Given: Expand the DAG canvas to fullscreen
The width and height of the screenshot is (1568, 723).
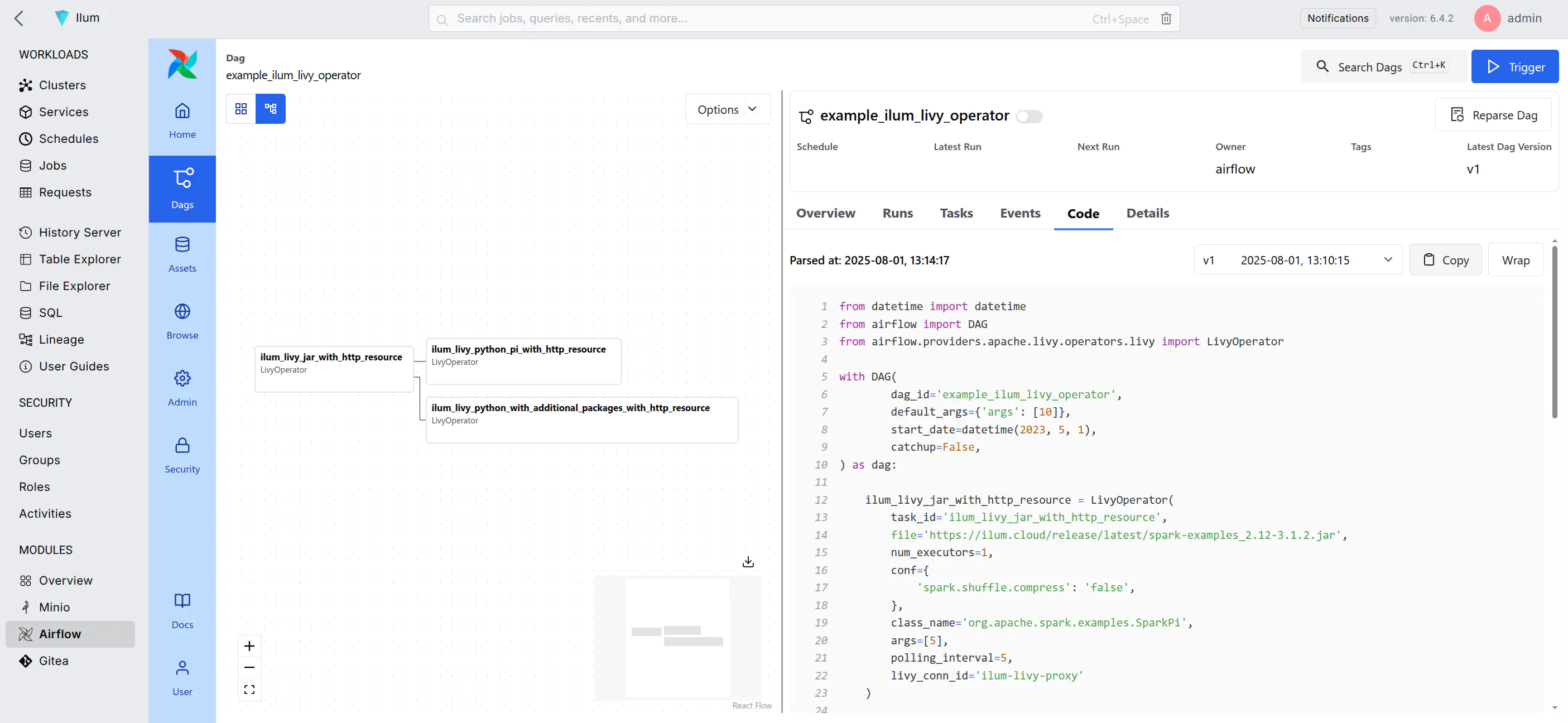Looking at the screenshot, I should pos(249,689).
